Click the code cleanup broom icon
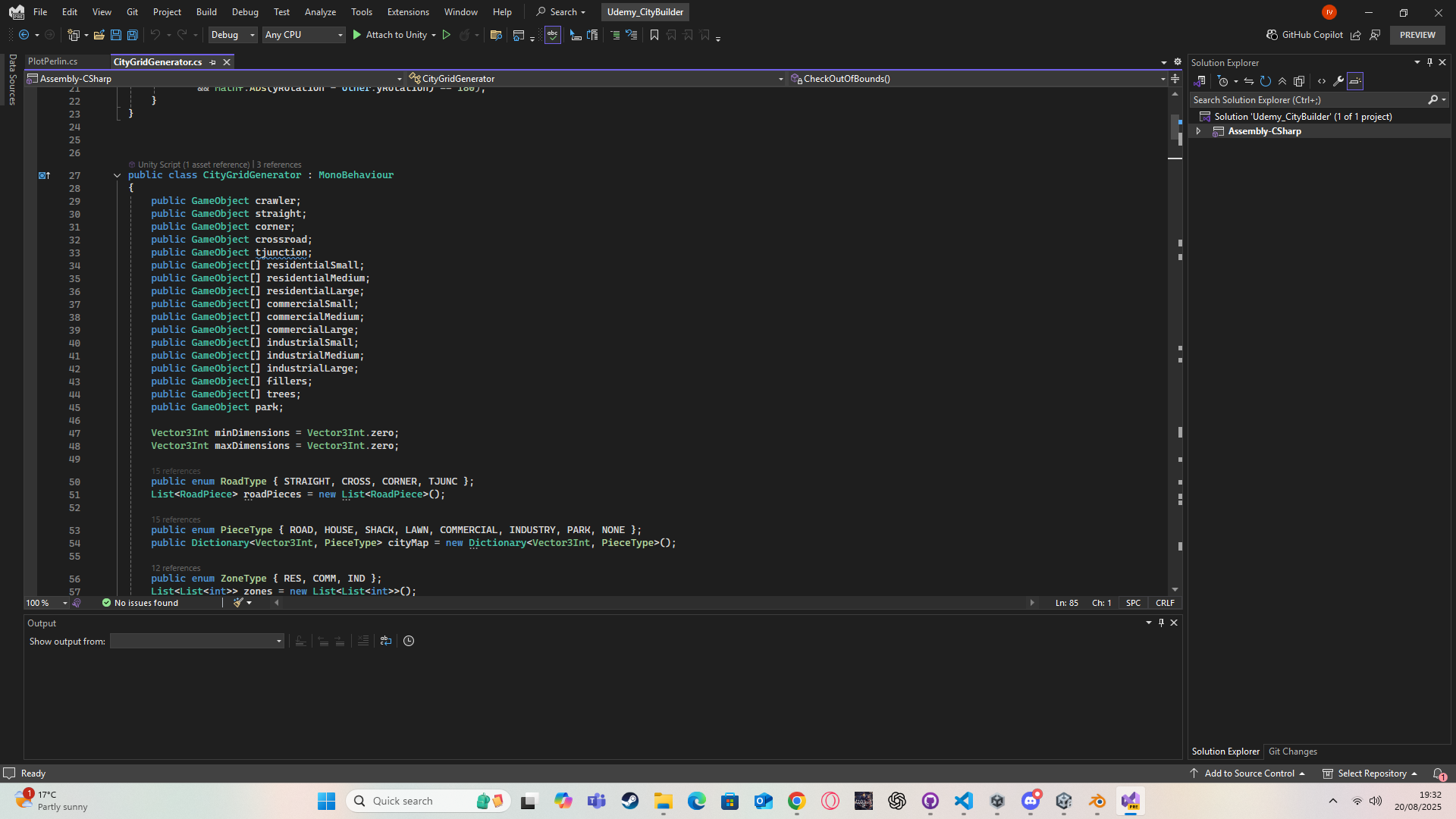This screenshot has height=819, width=1456. [238, 603]
